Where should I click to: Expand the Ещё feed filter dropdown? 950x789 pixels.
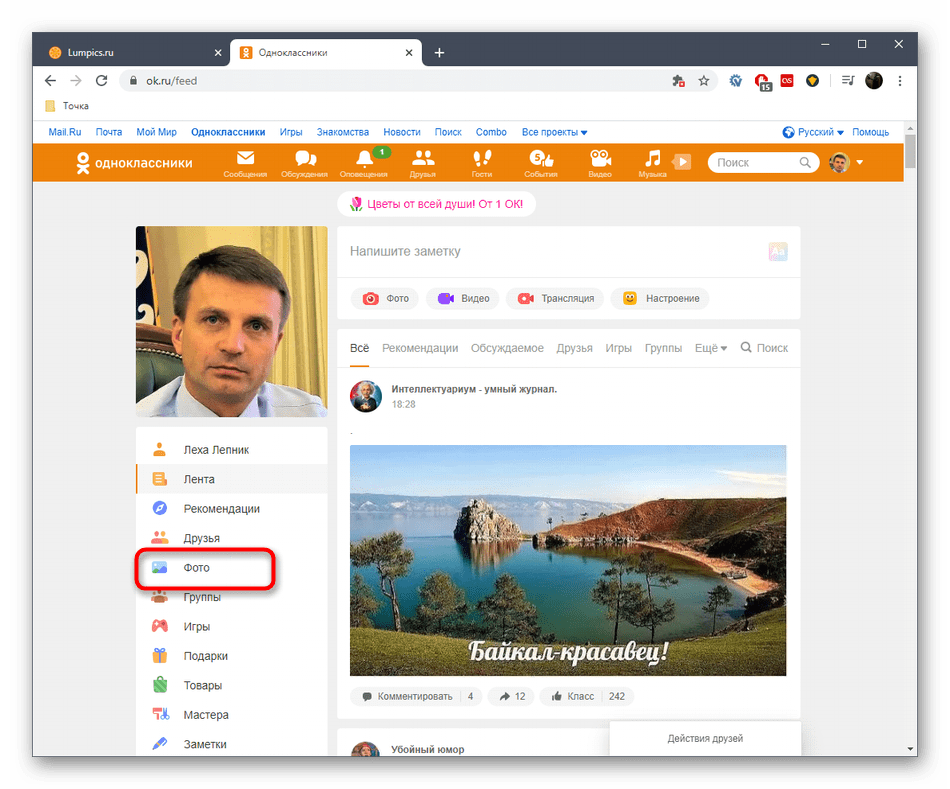click(x=710, y=348)
